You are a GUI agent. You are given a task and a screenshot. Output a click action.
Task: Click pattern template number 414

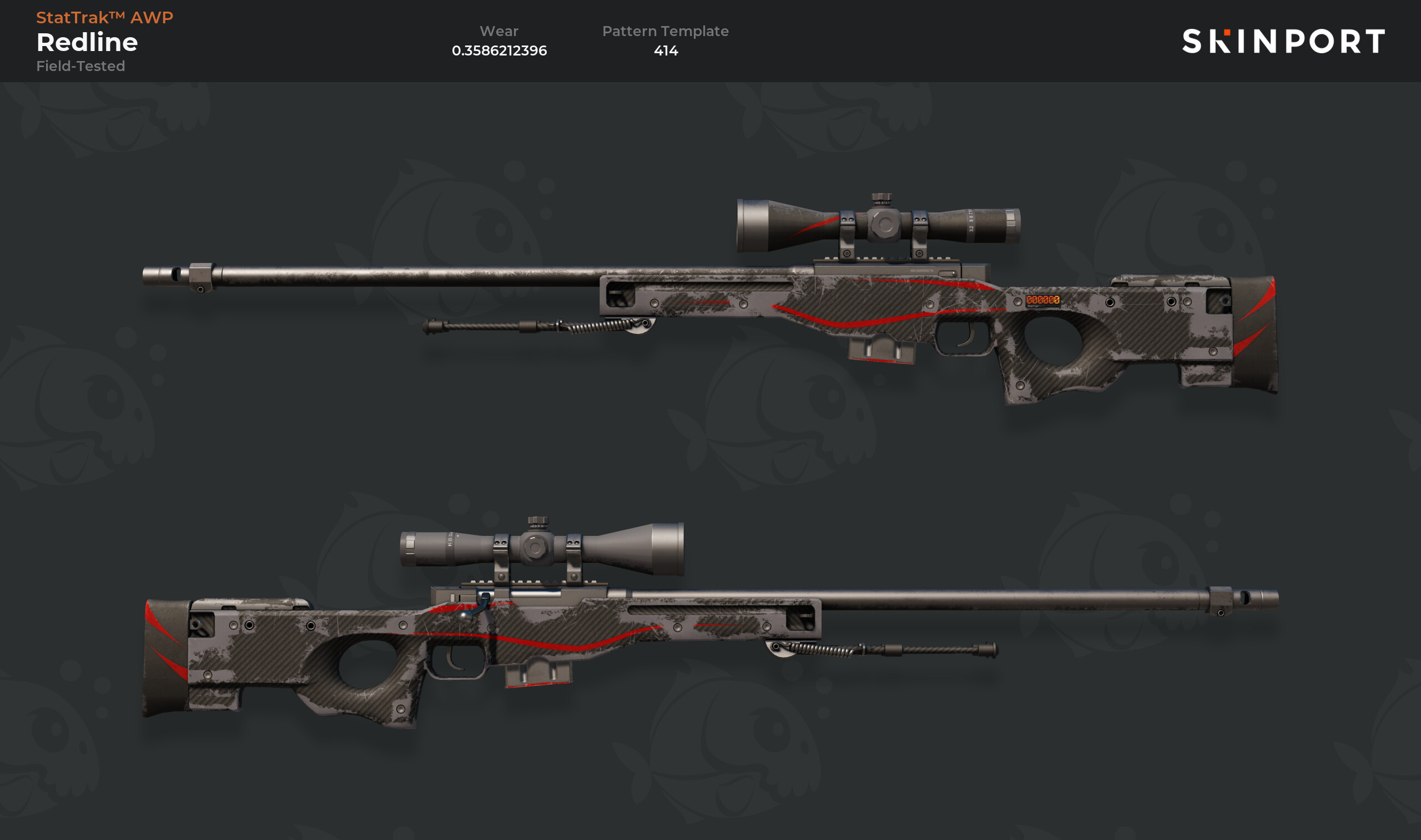(x=666, y=50)
